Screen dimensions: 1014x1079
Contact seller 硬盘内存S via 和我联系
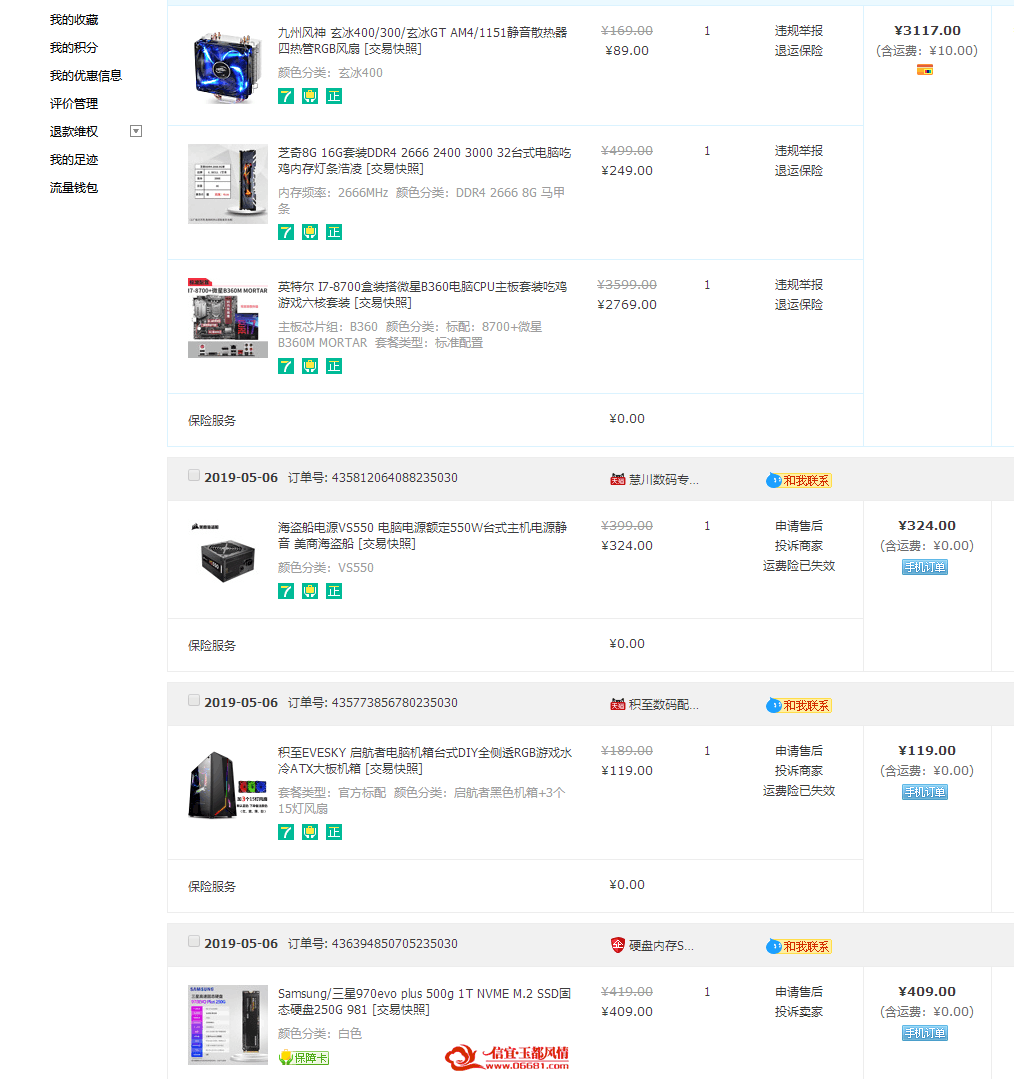[799, 946]
